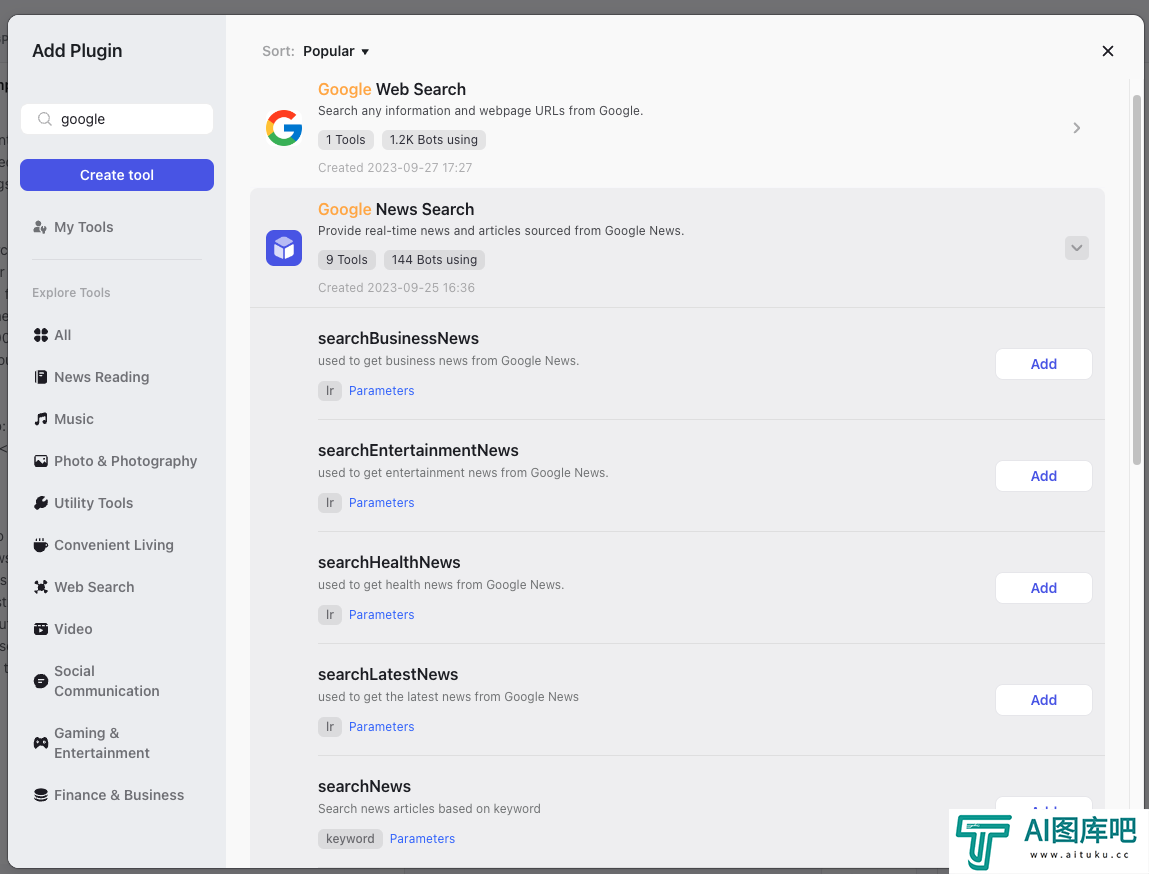
Task: Click the Web Search category icon
Action: point(41,587)
